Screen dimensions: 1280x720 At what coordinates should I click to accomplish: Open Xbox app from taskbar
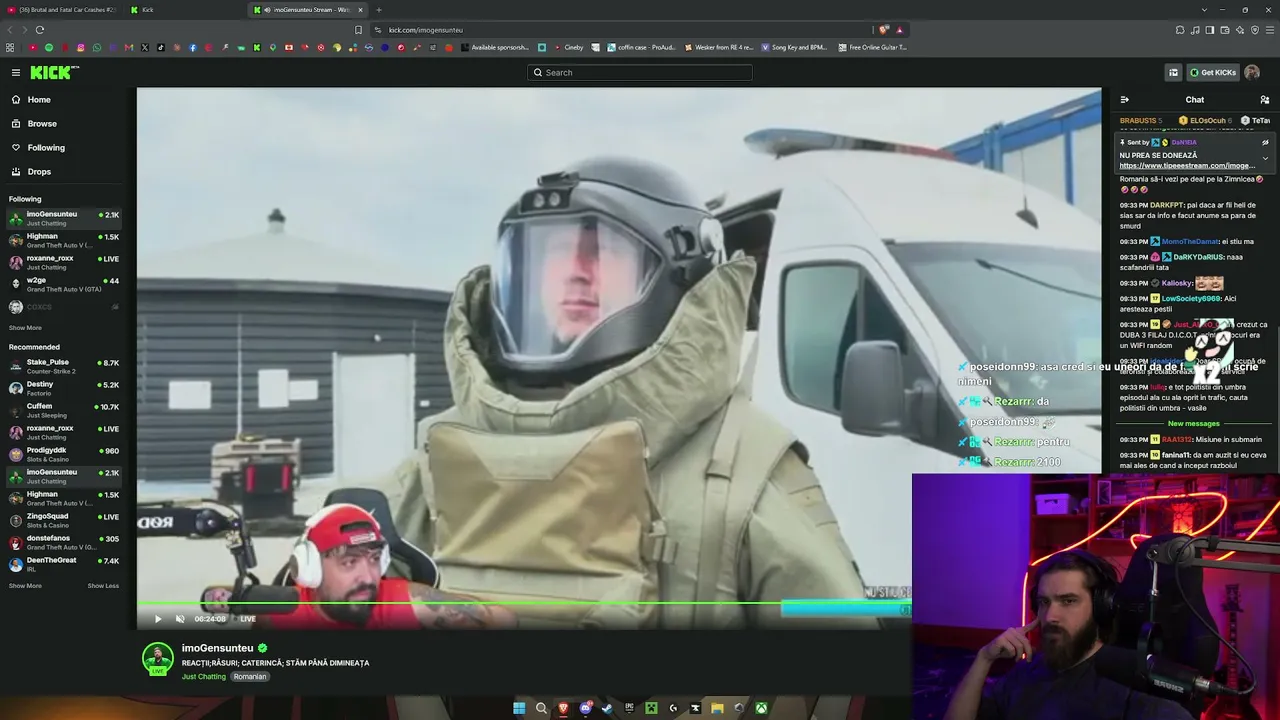click(761, 708)
